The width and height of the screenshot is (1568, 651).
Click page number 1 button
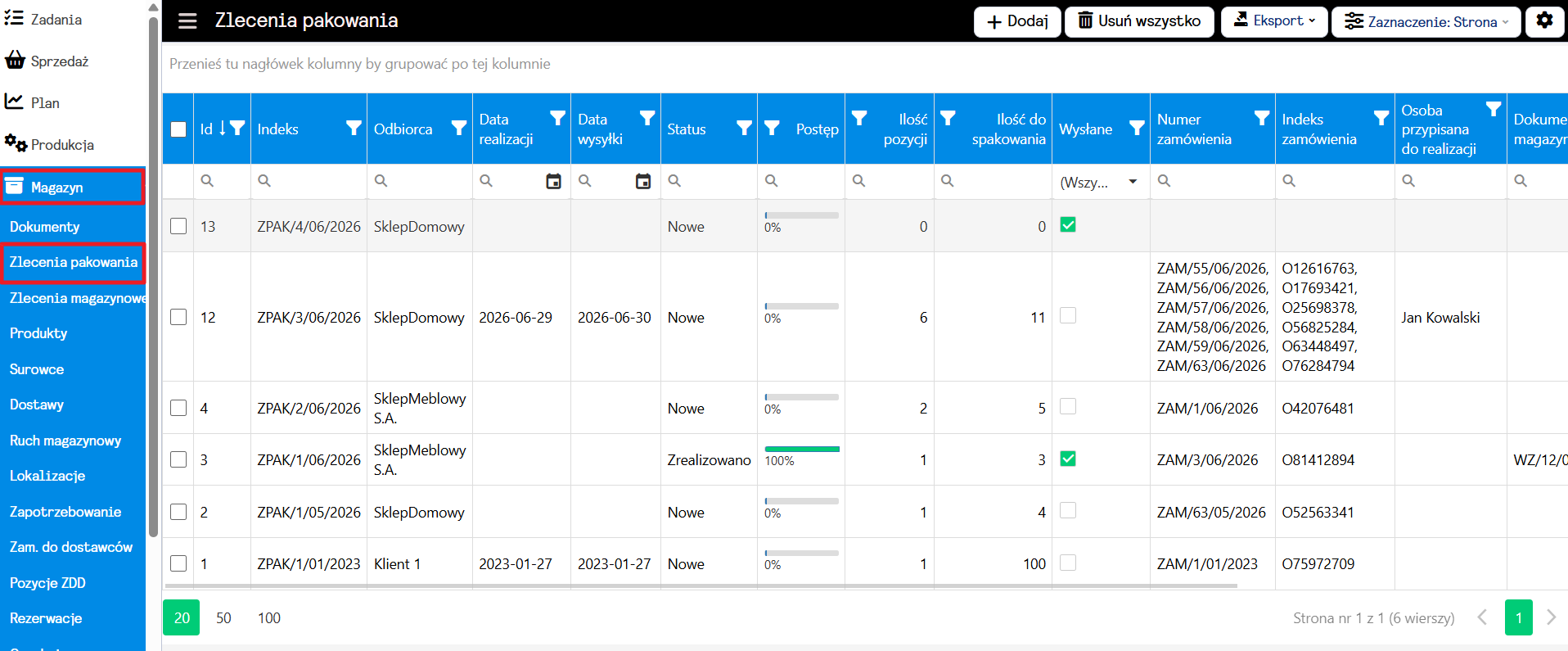click(1519, 617)
